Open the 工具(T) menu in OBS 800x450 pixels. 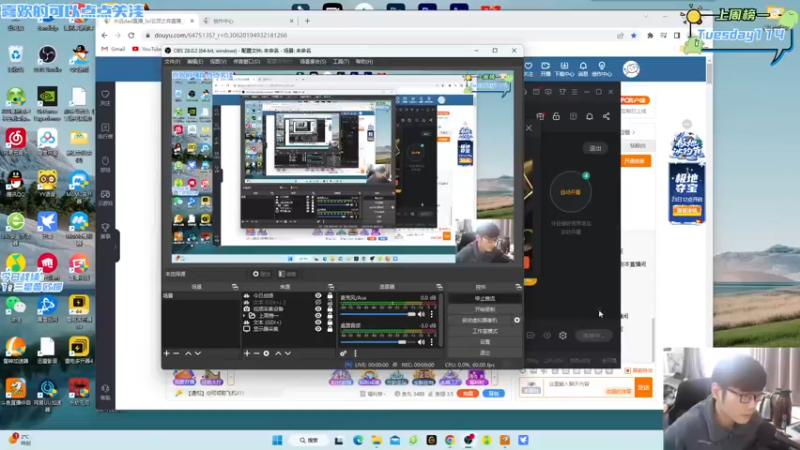point(341,61)
